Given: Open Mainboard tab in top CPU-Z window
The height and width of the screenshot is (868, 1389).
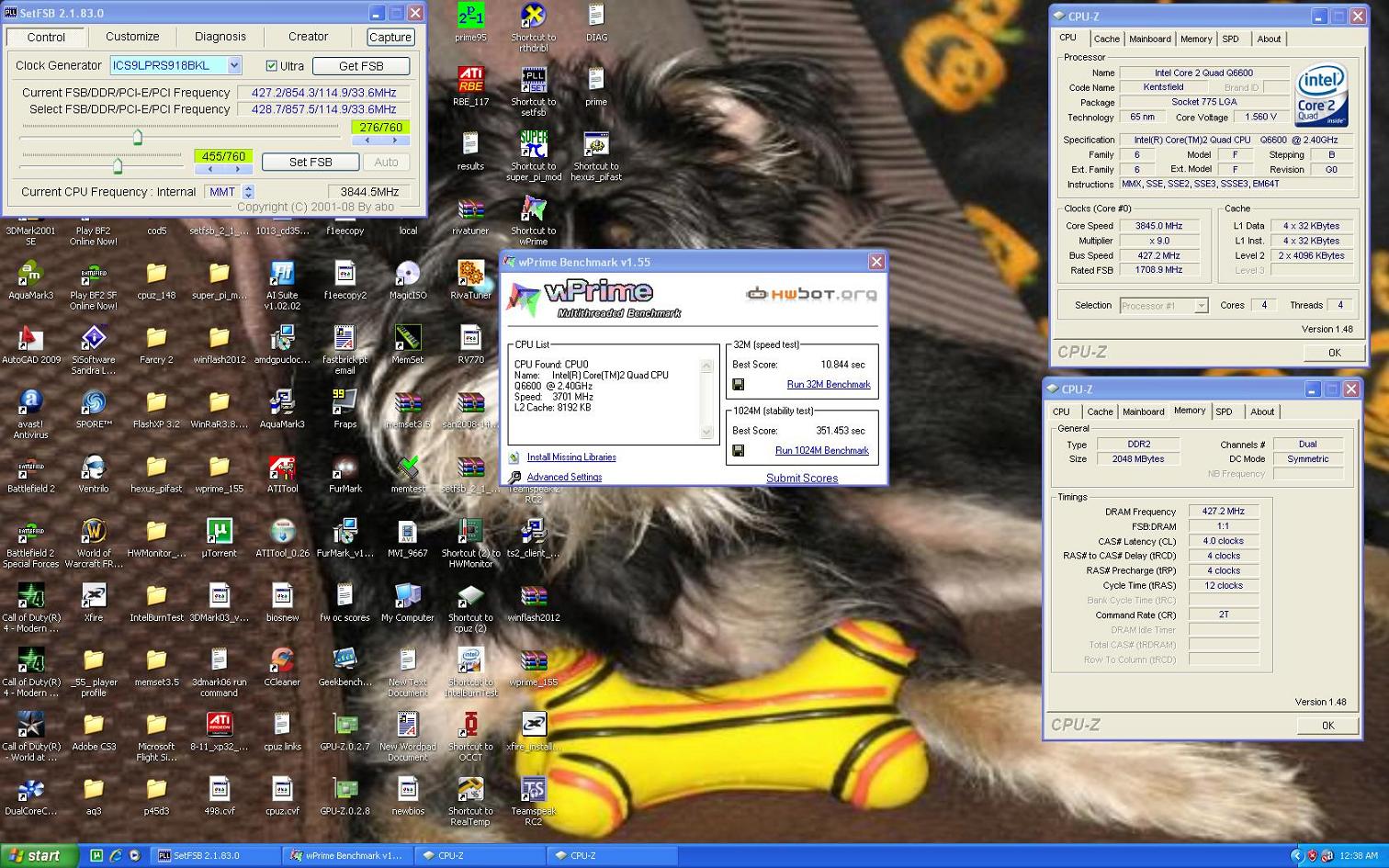Looking at the screenshot, I should 1150,39.
